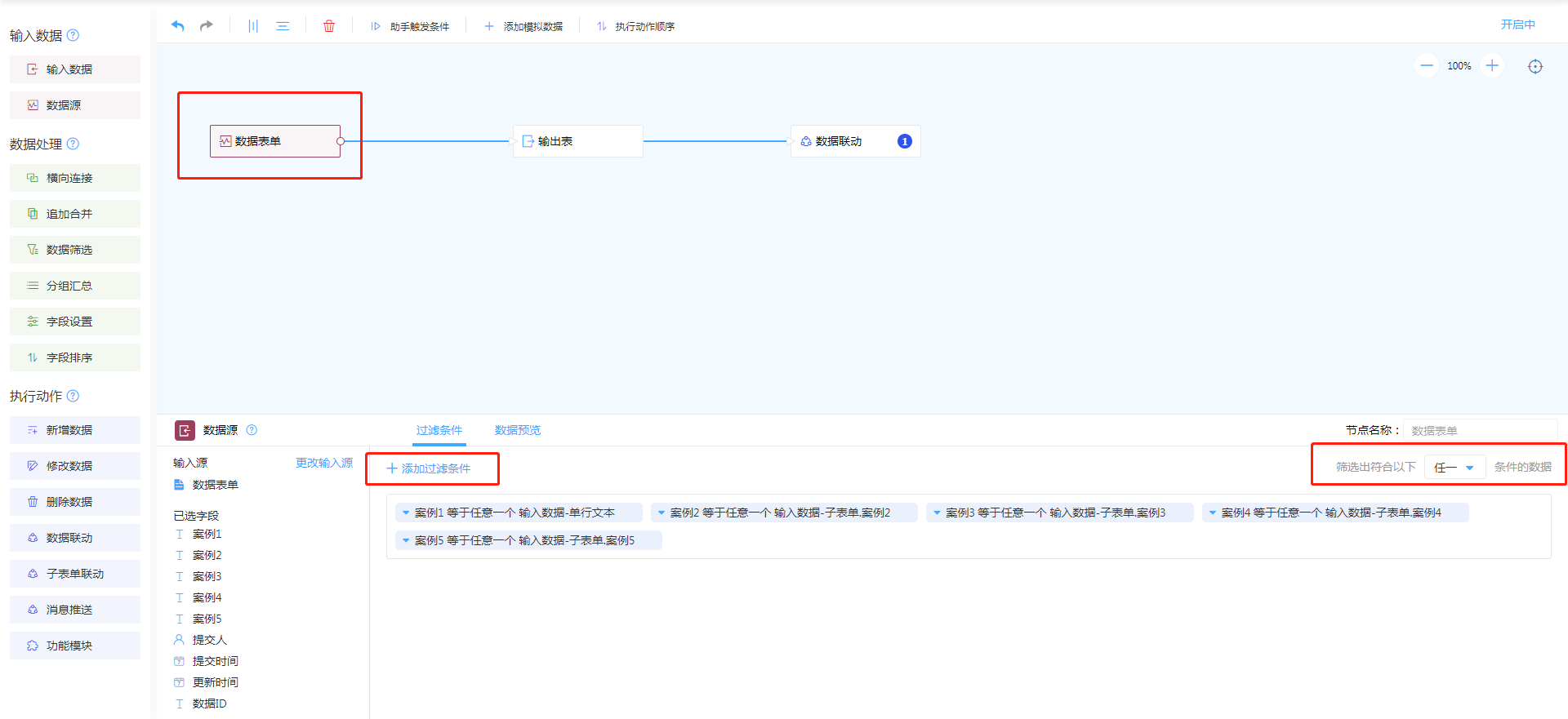This screenshot has height=719, width=1568.
Task: Switch to the 数据预览 tab
Action: tap(517, 430)
